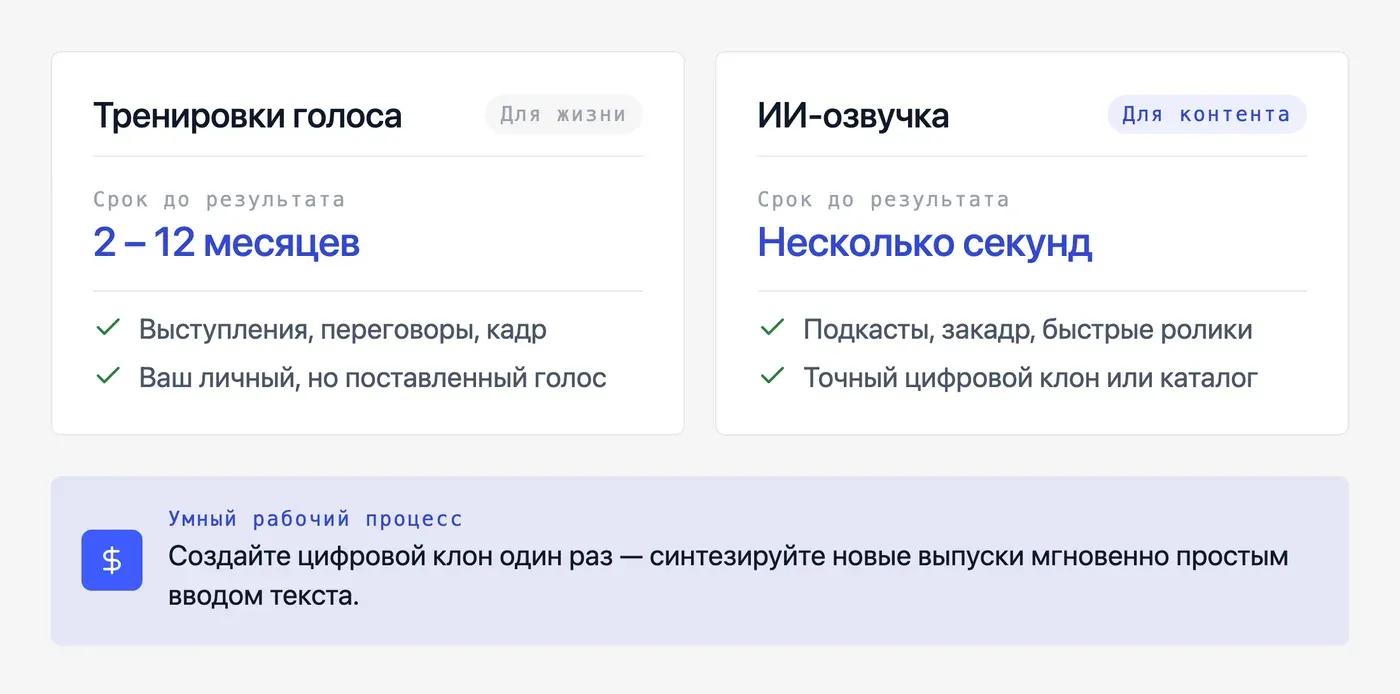Click the dollar sign icon in banner
1400x694 pixels.
pos(112,560)
